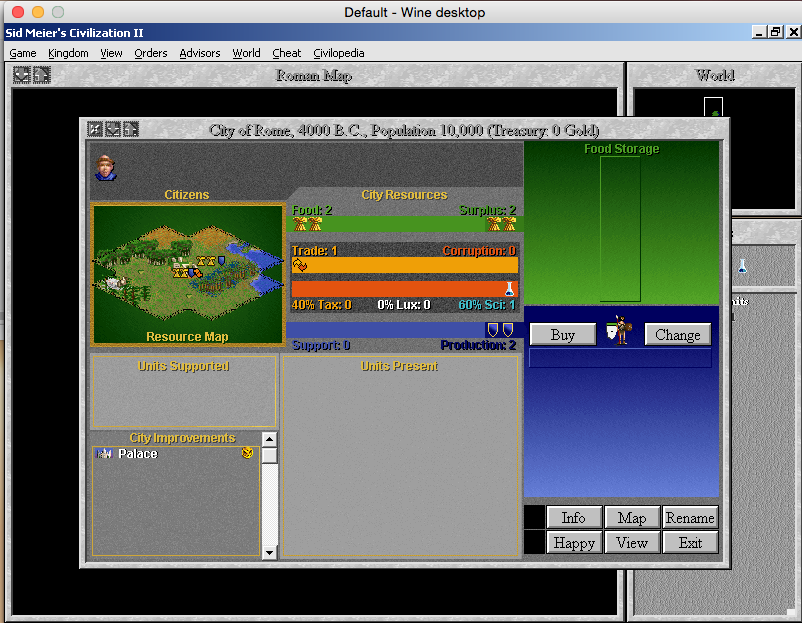This screenshot has width=802, height=623.
Task: Open the Cheat menu
Action: [287, 53]
